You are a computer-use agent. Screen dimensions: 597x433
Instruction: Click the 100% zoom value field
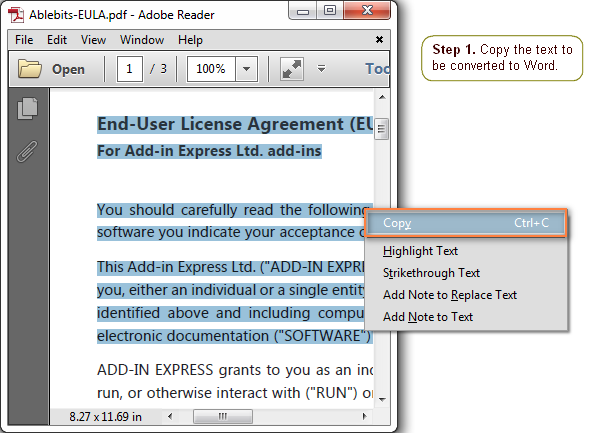[211, 69]
